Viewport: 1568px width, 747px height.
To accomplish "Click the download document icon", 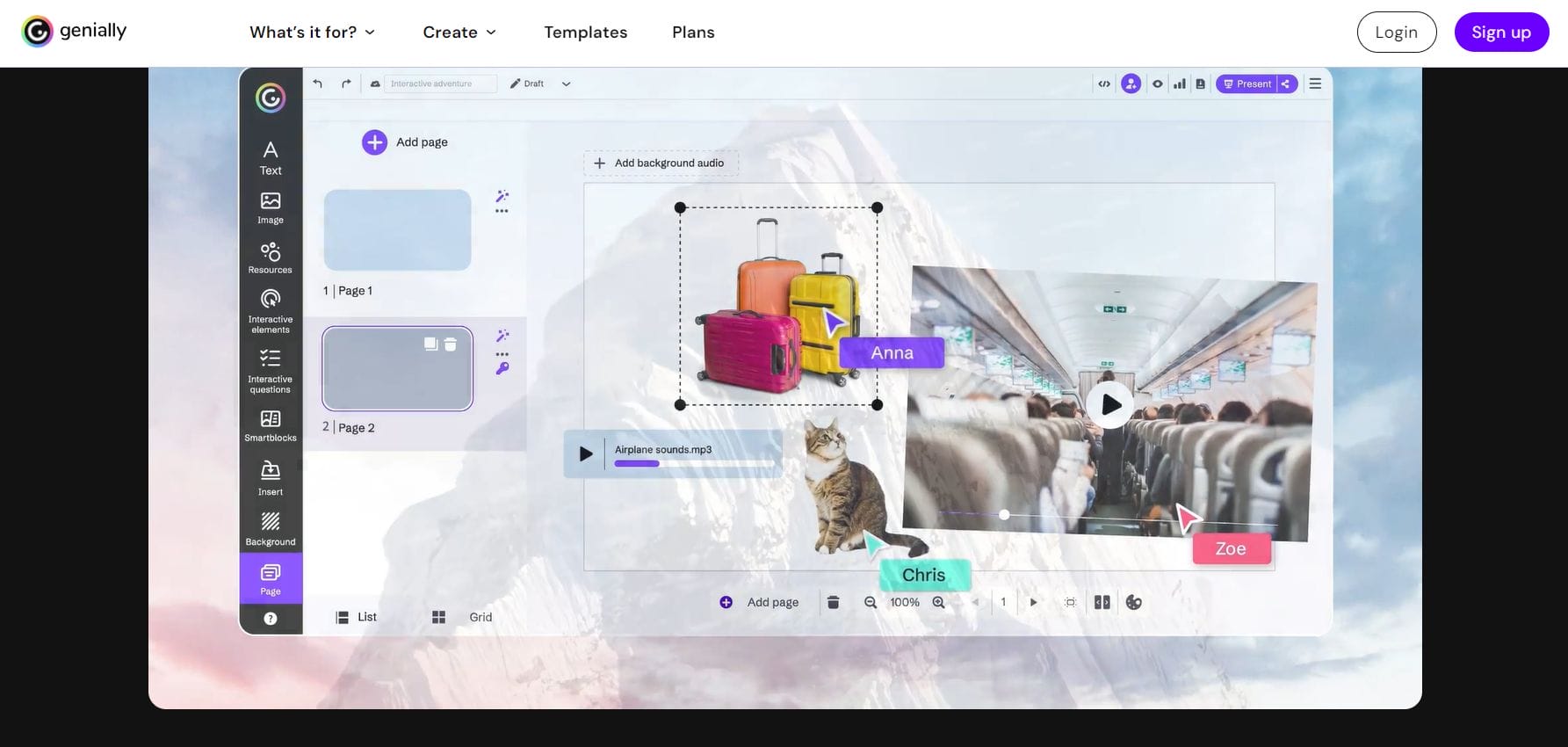I will (1200, 83).
